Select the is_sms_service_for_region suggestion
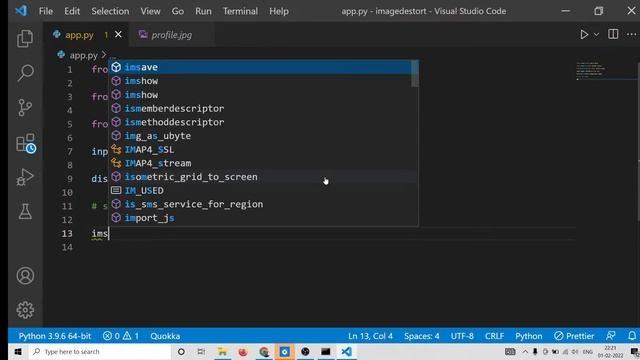 (x=260, y=204)
